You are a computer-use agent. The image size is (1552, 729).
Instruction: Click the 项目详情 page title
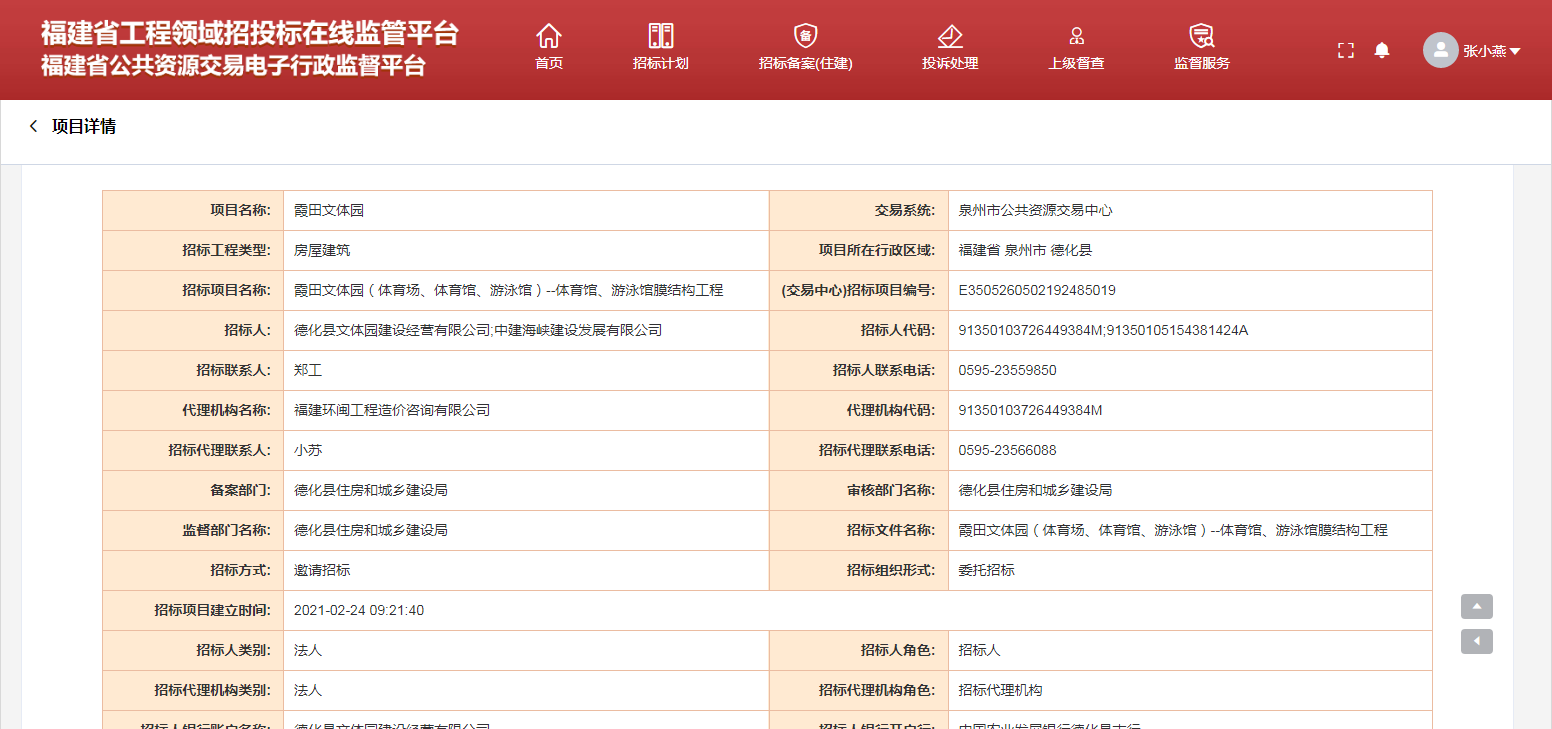84,126
